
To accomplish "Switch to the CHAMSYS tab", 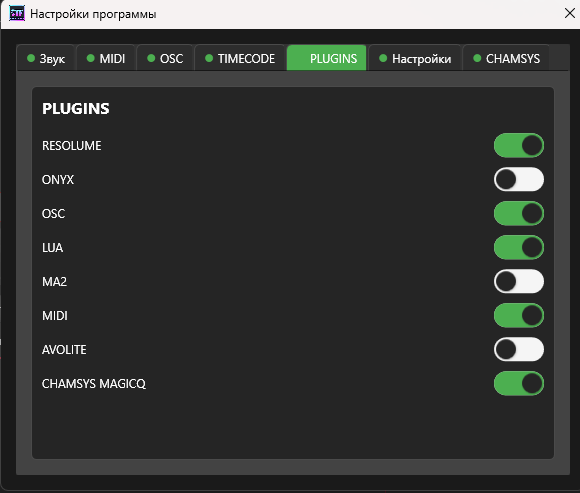I will (x=506, y=58).
